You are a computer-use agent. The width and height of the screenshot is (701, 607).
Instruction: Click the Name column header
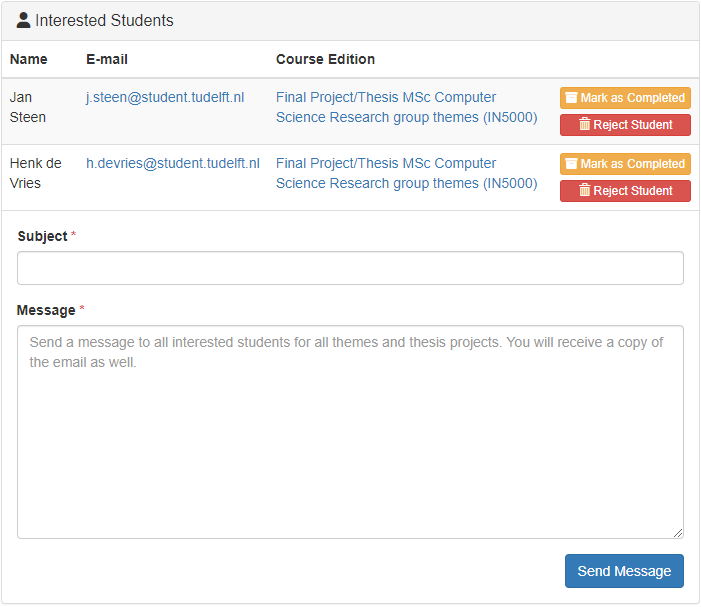[x=29, y=59]
